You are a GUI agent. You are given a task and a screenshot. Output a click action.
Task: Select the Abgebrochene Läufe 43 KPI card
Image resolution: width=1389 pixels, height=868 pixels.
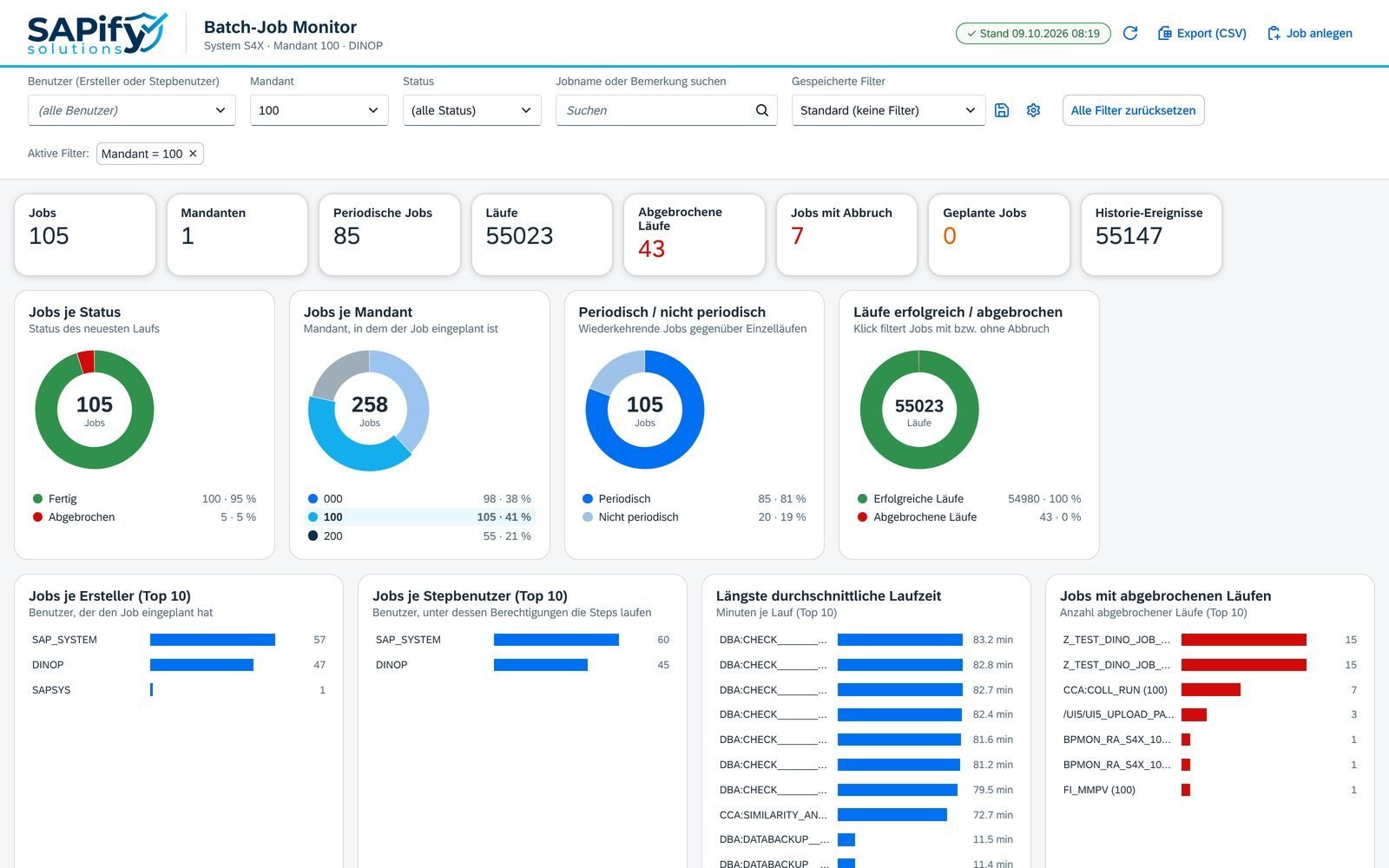click(694, 234)
